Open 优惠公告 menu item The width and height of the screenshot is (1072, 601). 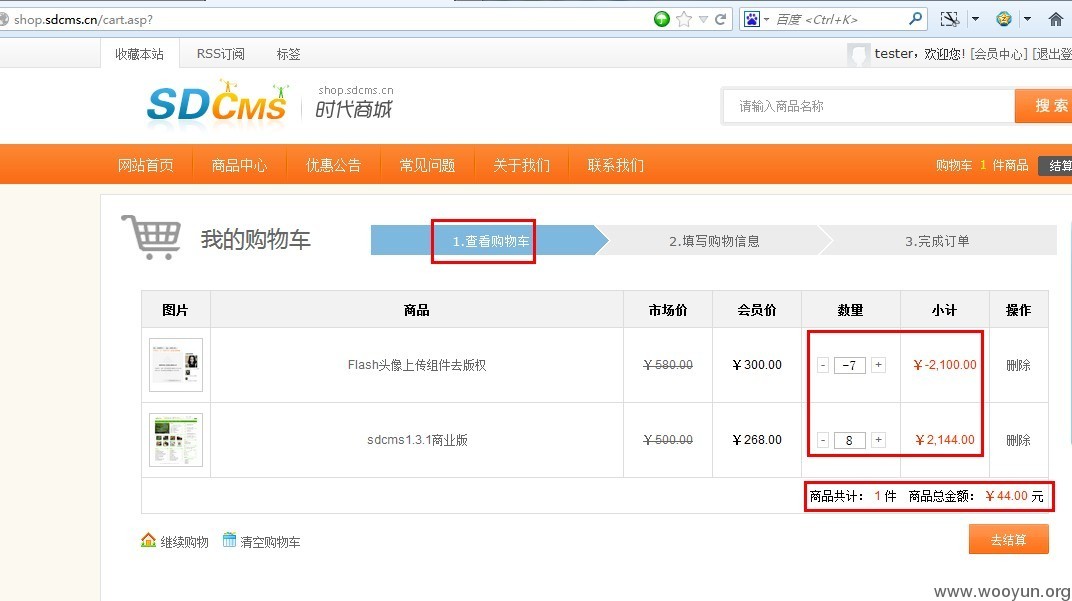[333, 165]
